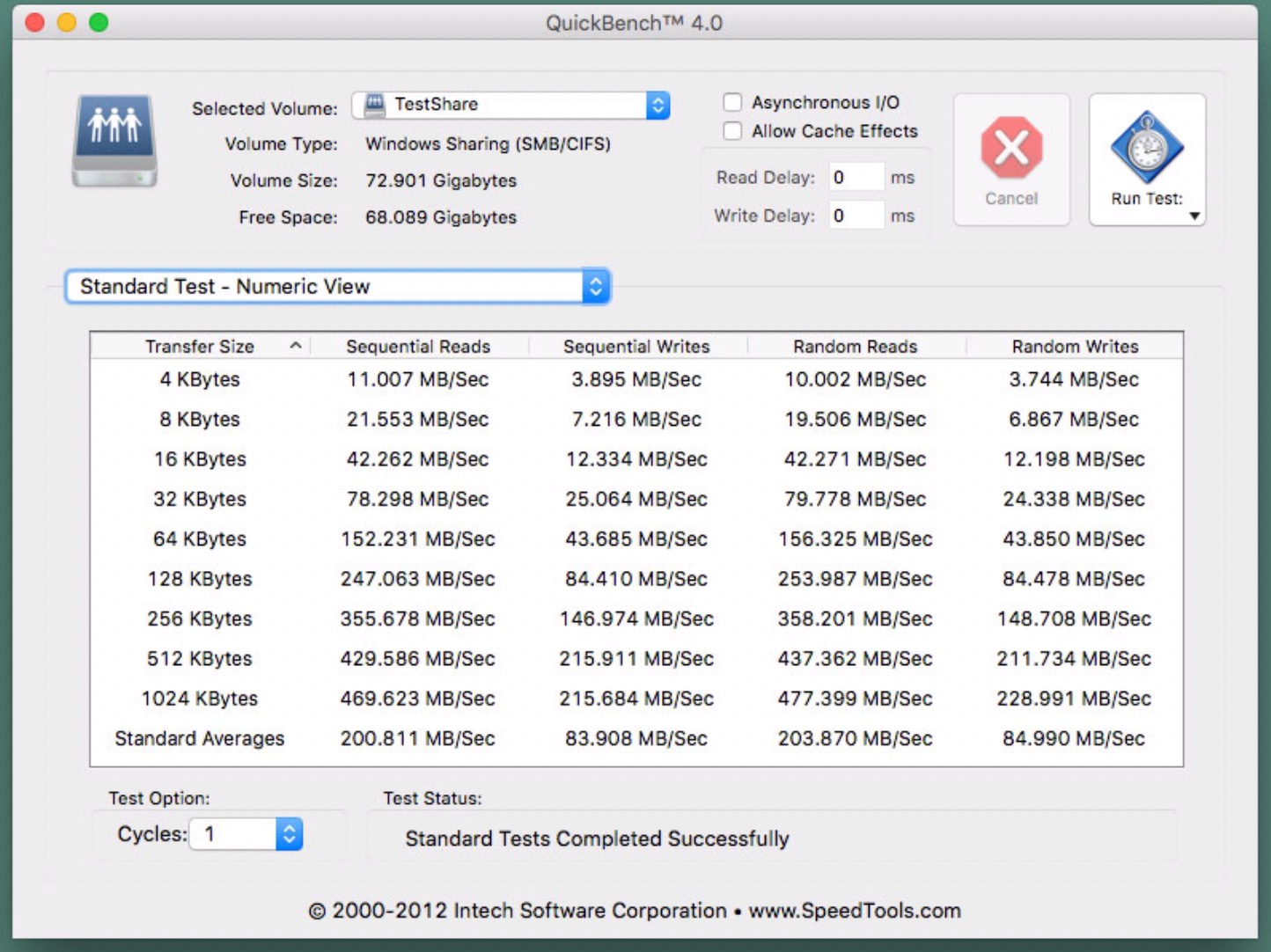Open the Standard Test - Numeric View dropdown
This screenshot has height=952, width=1271.
point(338,287)
